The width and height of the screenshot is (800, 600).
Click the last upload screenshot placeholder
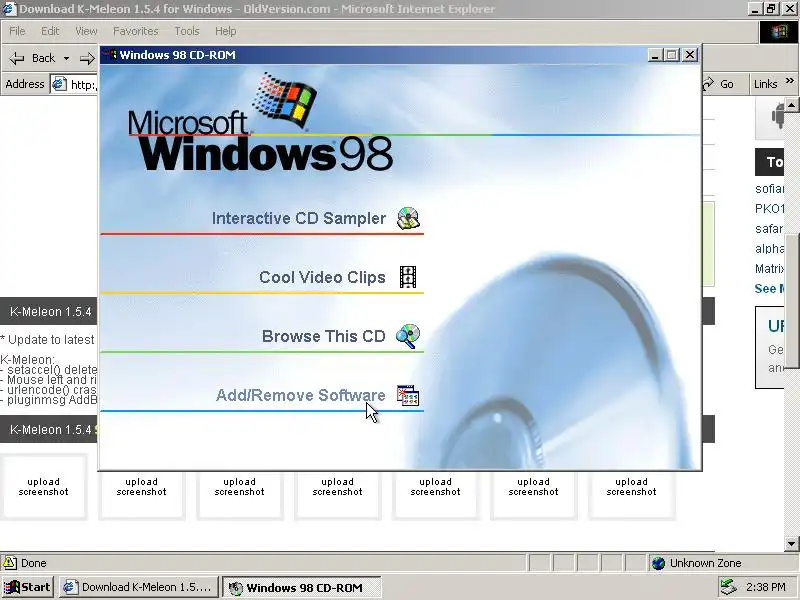631,487
